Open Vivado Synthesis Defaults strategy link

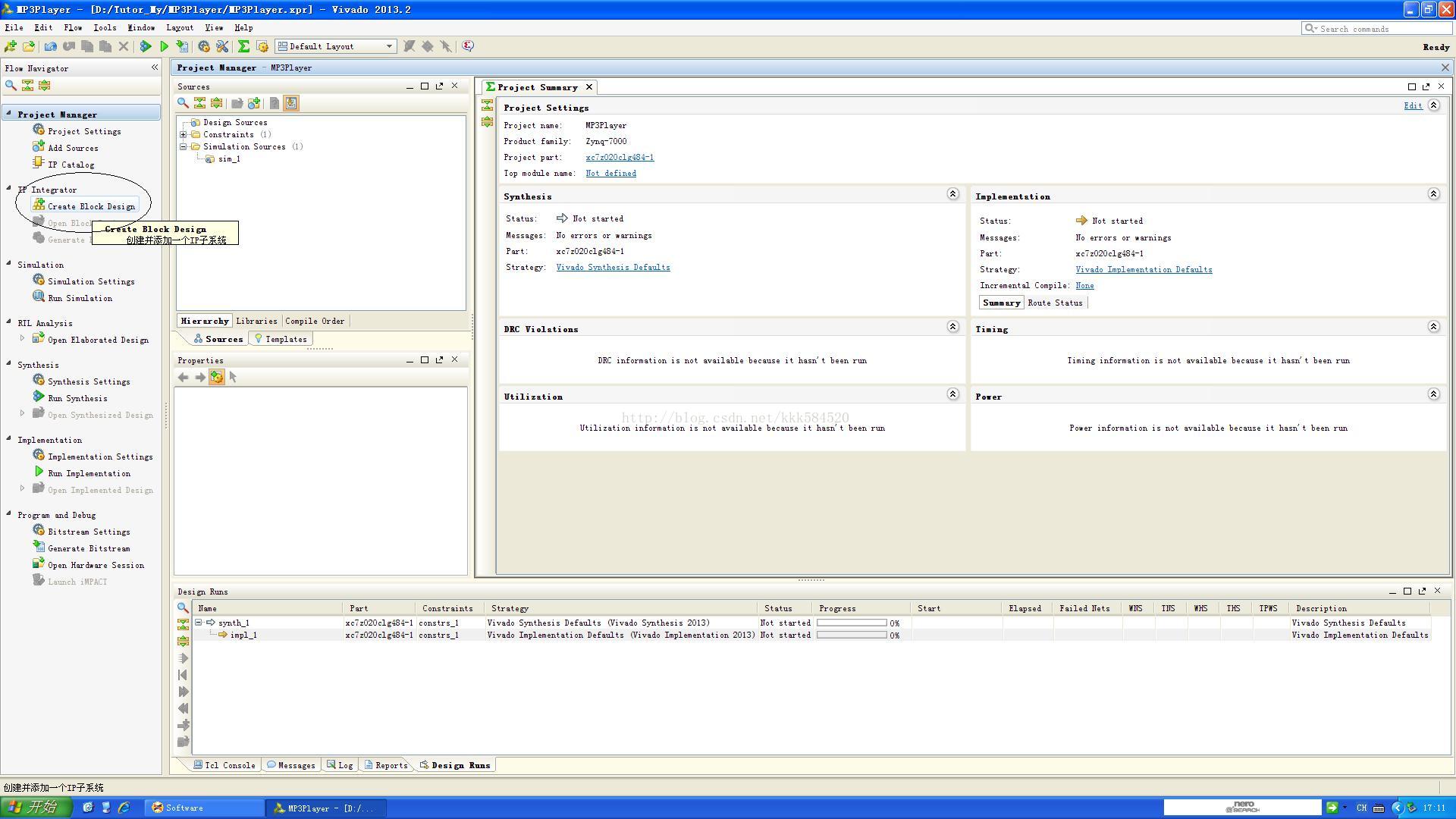click(x=613, y=268)
